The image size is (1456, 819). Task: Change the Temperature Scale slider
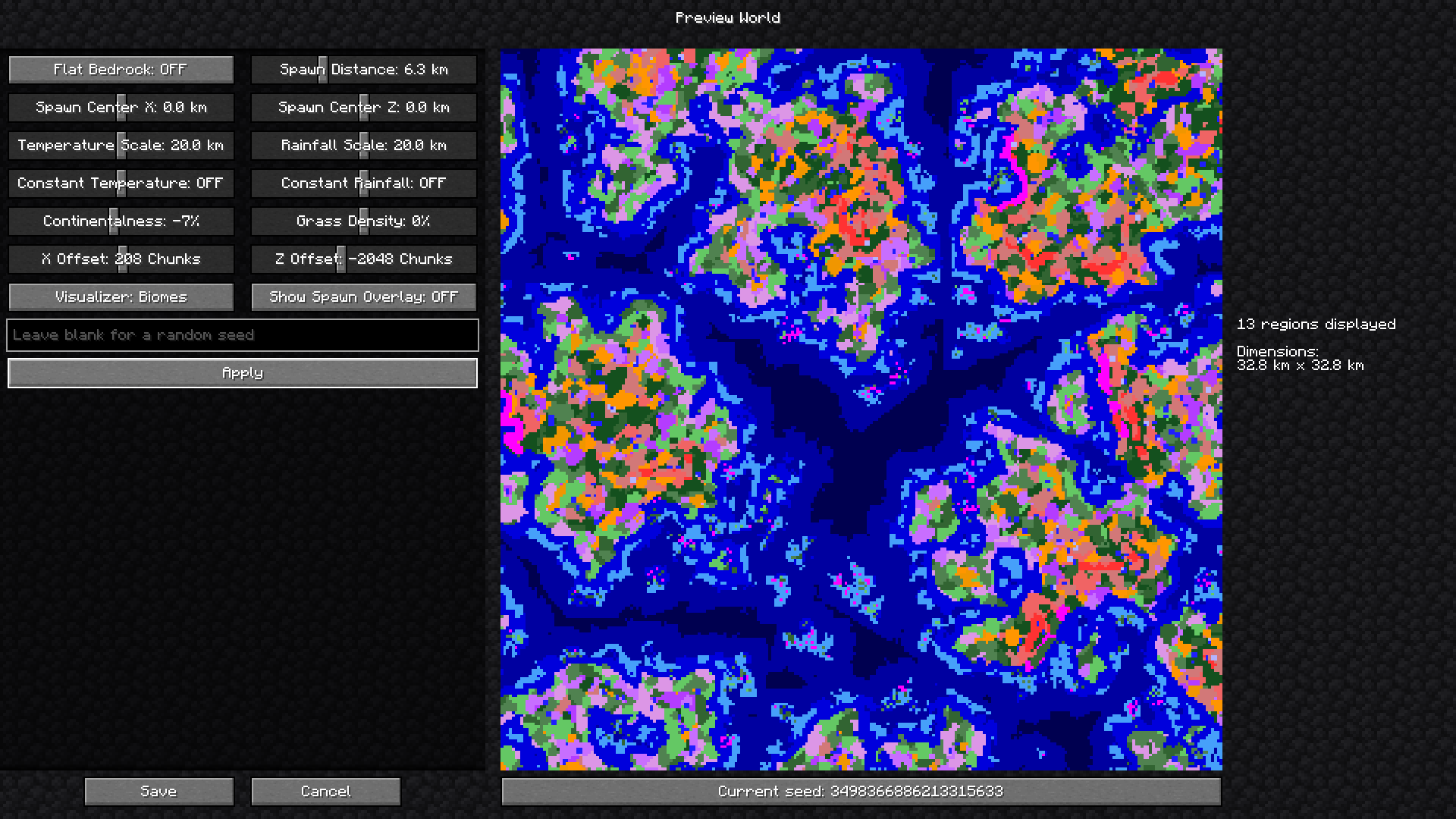coord(121,145)
